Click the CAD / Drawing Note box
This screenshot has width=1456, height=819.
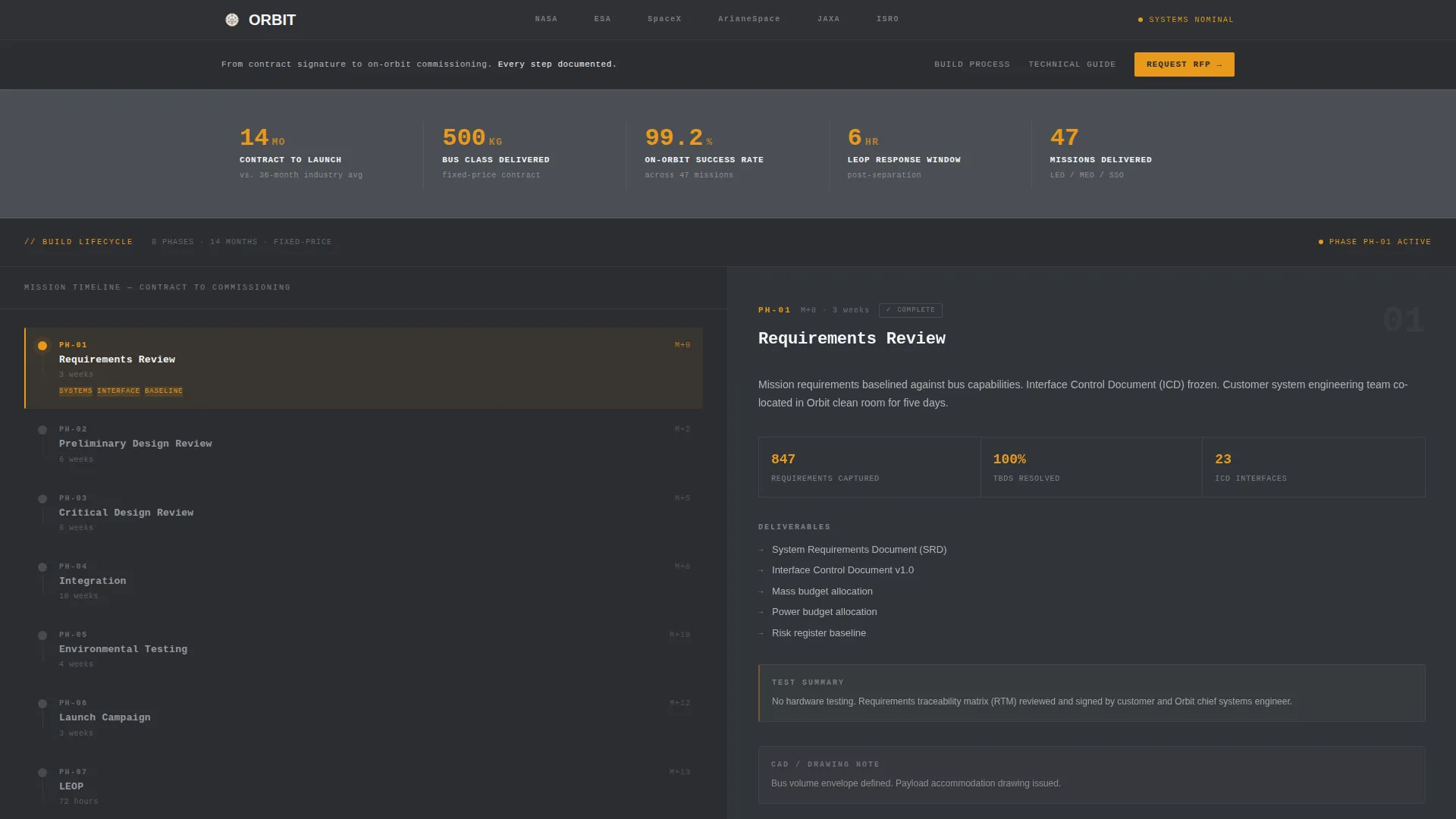click(x=1091, y=775)
